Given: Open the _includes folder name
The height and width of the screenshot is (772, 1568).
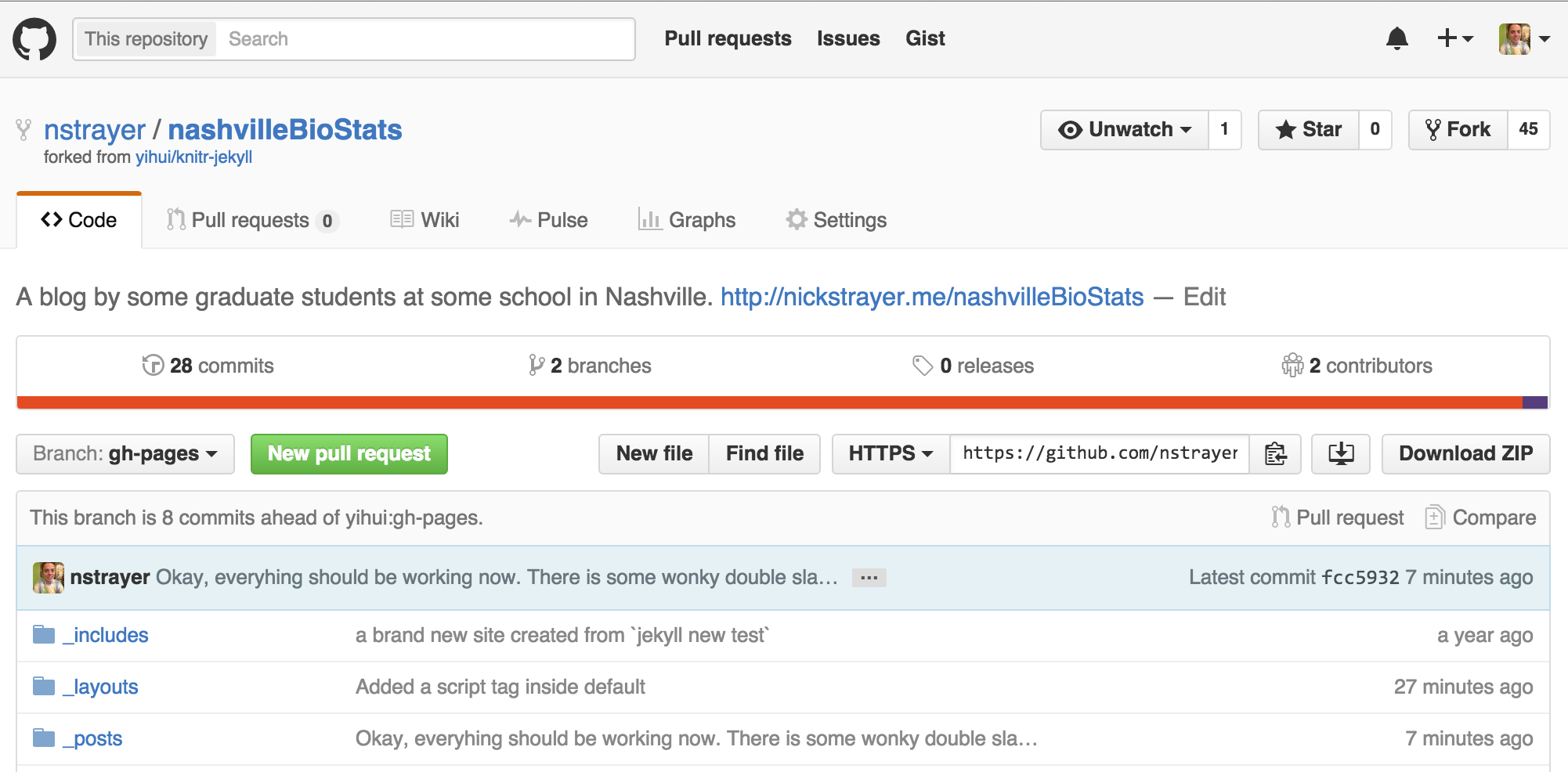Looking at the screenshot, I should click(106, 635).
